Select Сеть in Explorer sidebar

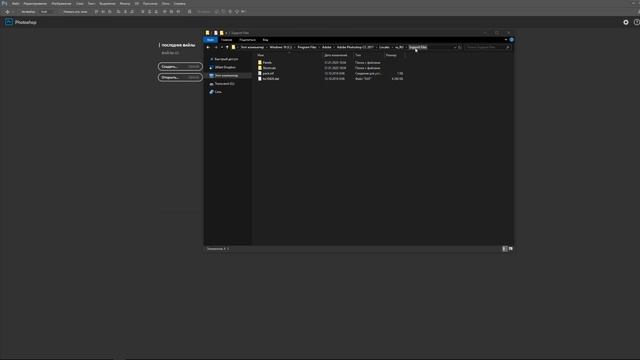218,92
